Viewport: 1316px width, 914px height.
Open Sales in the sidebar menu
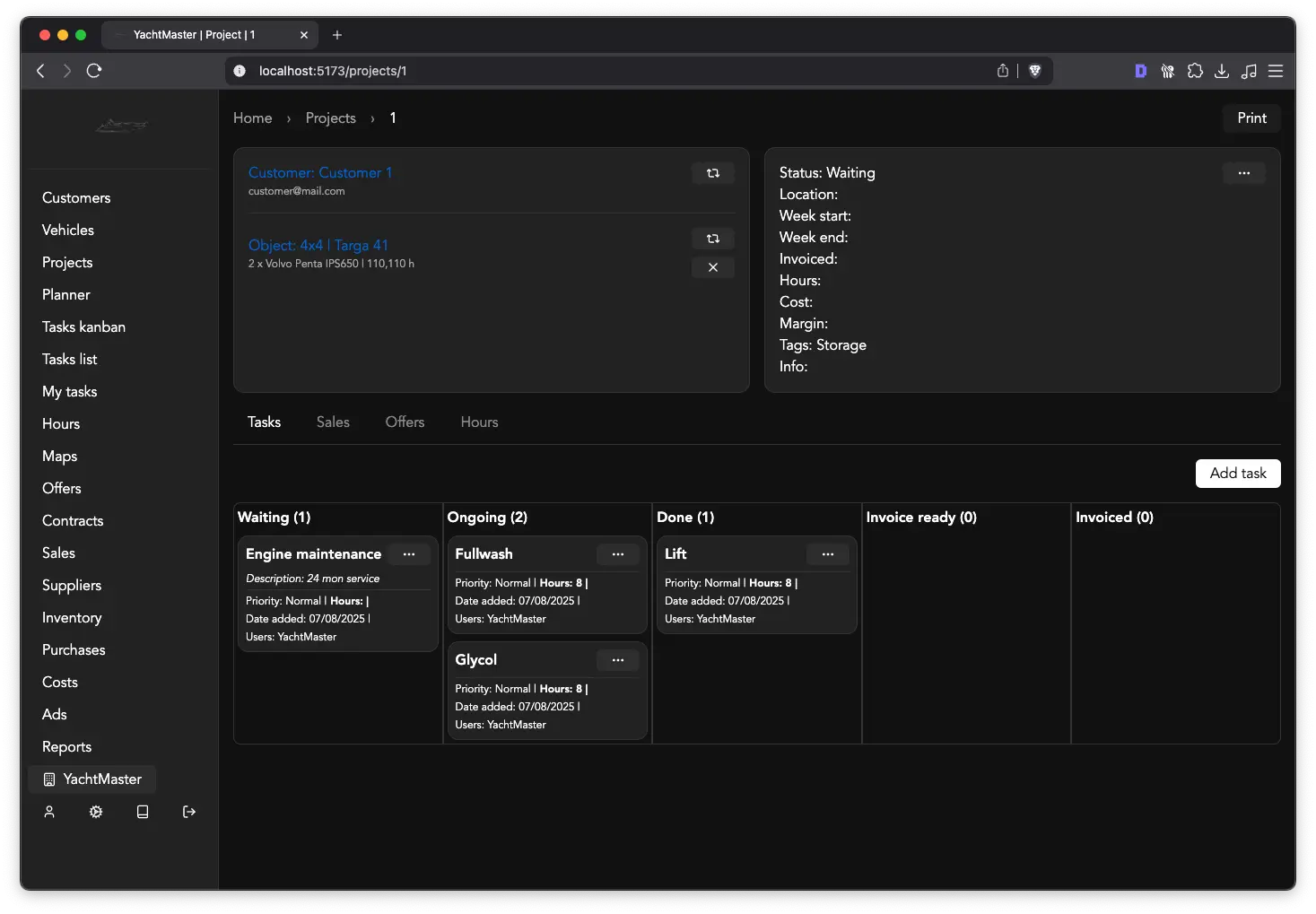click(58, 553)
